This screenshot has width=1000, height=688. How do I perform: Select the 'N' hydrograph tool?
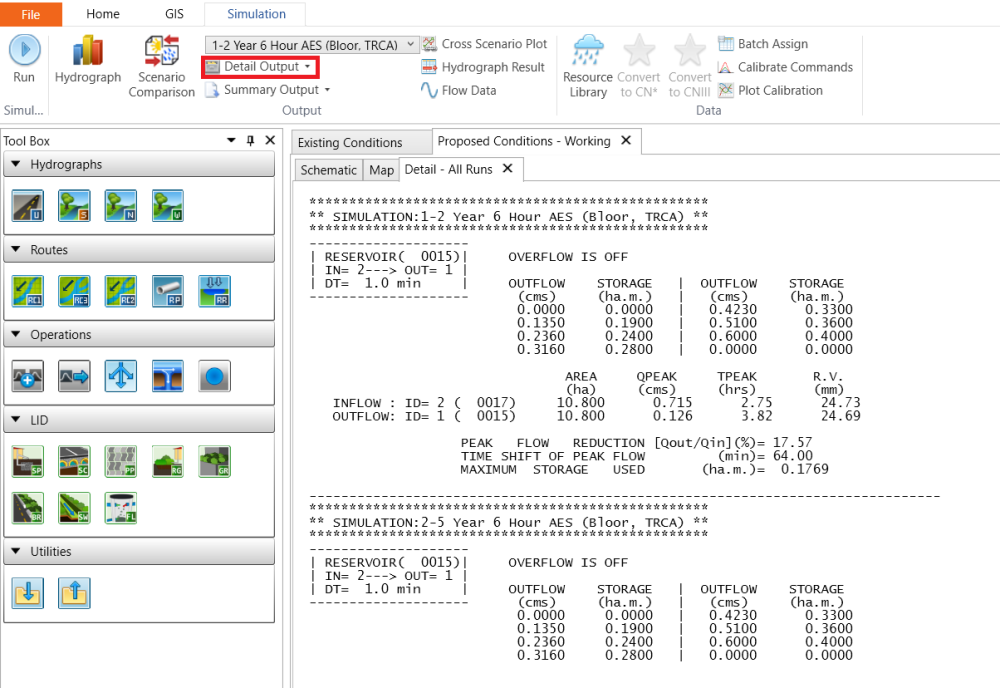(x=121, y=206)
